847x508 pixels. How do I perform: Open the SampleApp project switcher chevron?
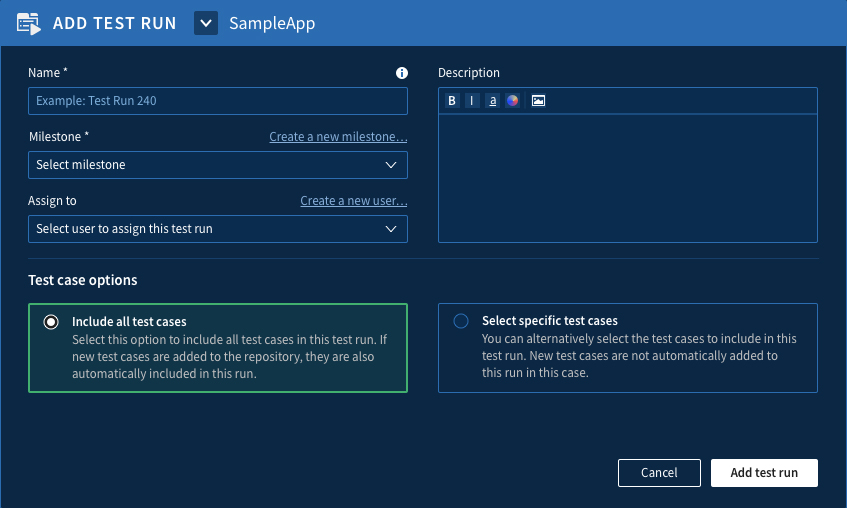click(x=206, y=23)
